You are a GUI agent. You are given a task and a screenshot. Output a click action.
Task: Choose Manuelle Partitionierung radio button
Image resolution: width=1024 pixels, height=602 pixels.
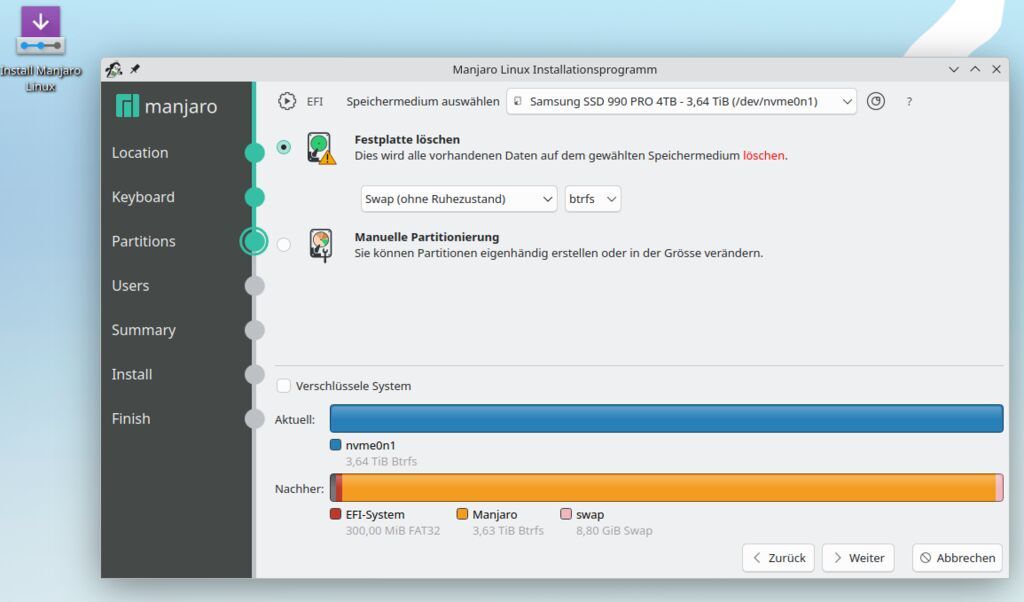pos(284,244)
